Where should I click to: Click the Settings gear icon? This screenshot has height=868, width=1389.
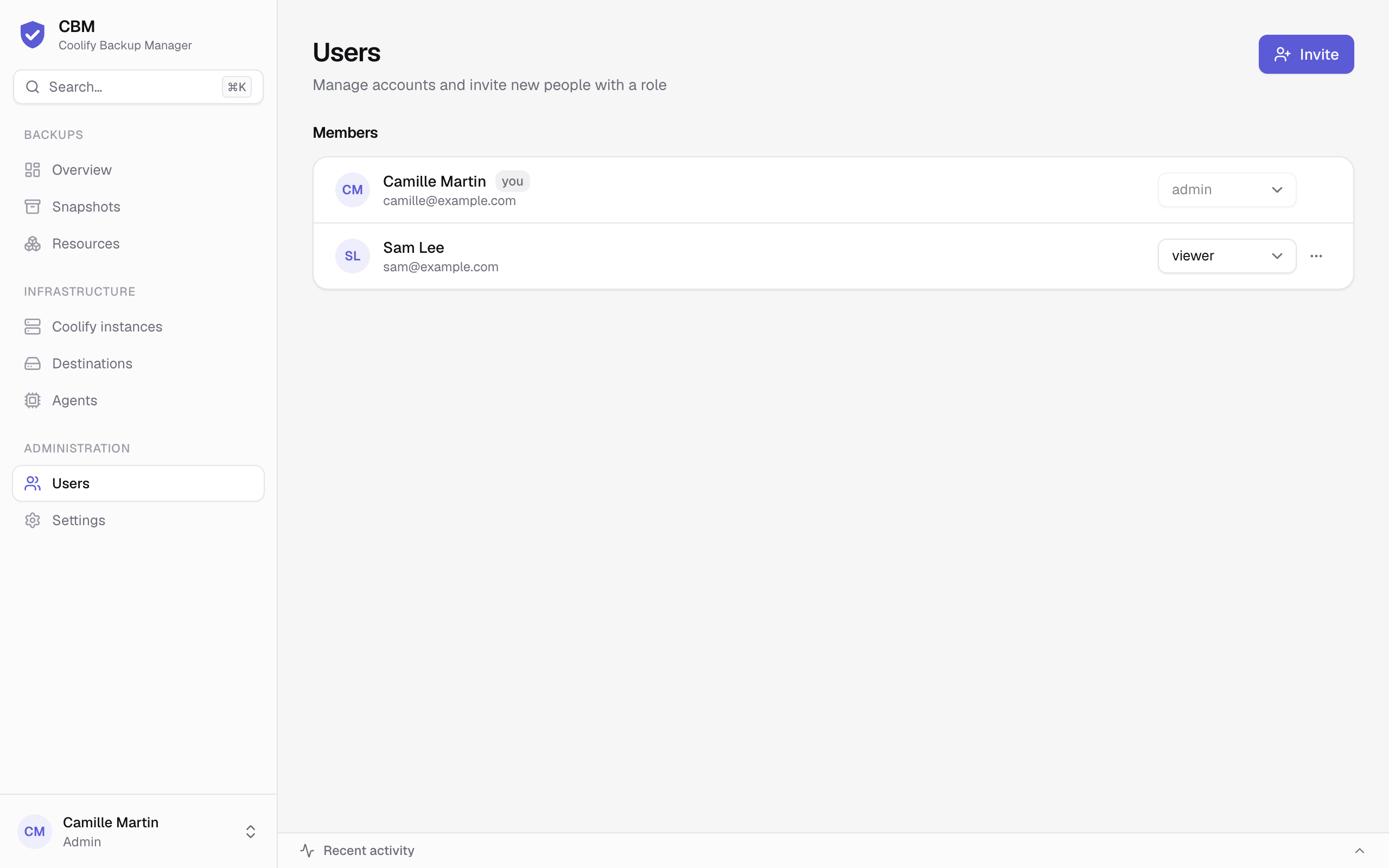(33, 520)
